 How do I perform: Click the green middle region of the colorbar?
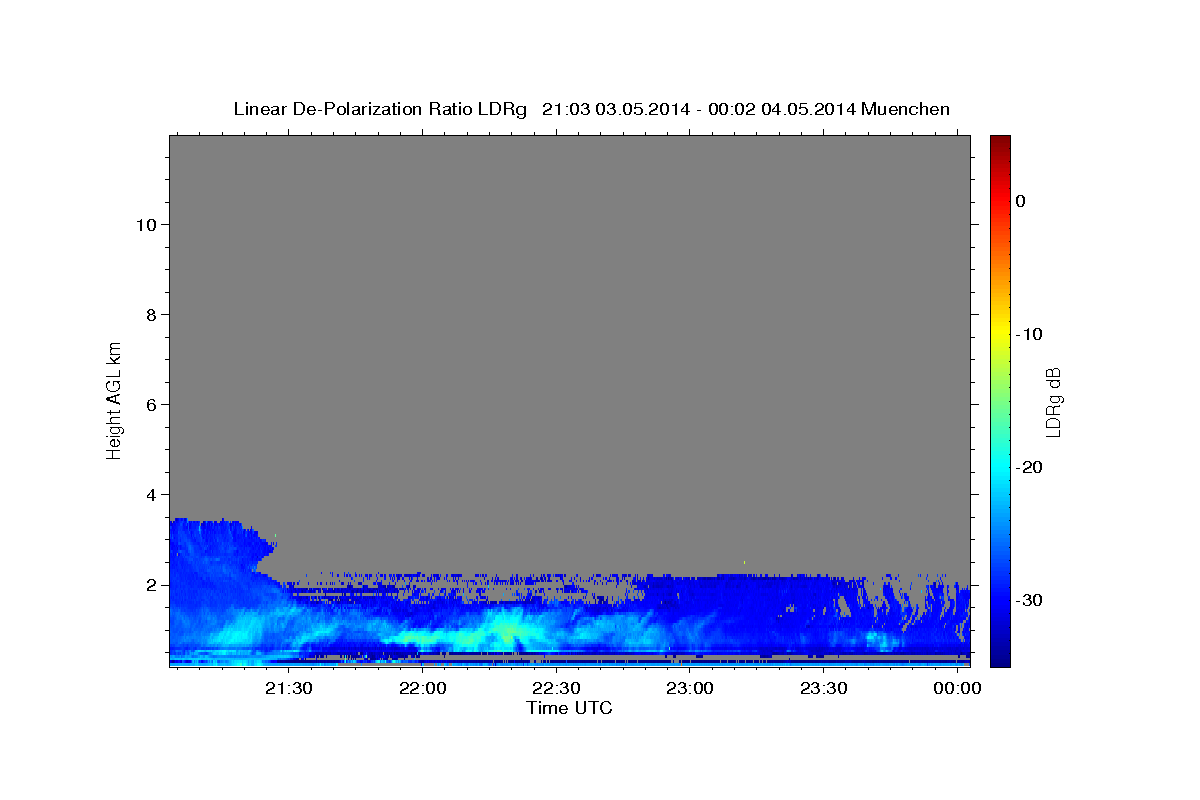point(1000,400)
